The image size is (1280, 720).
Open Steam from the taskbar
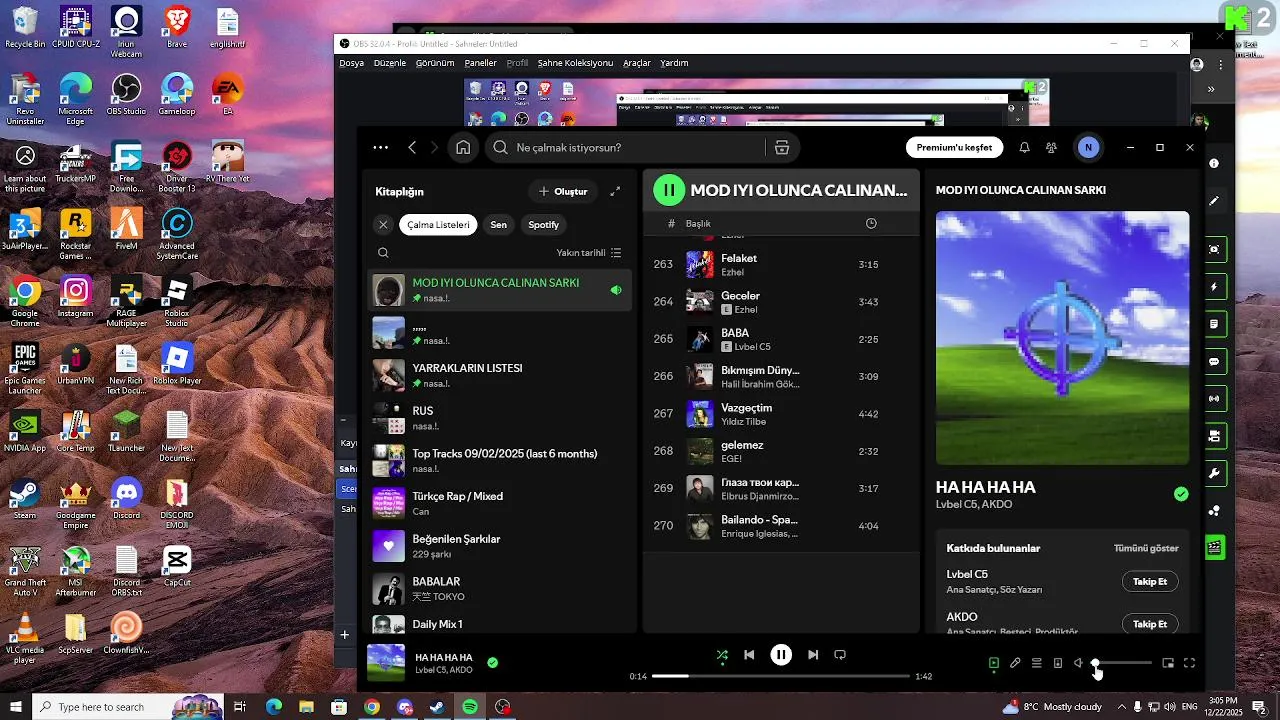(x=437, y=707)
